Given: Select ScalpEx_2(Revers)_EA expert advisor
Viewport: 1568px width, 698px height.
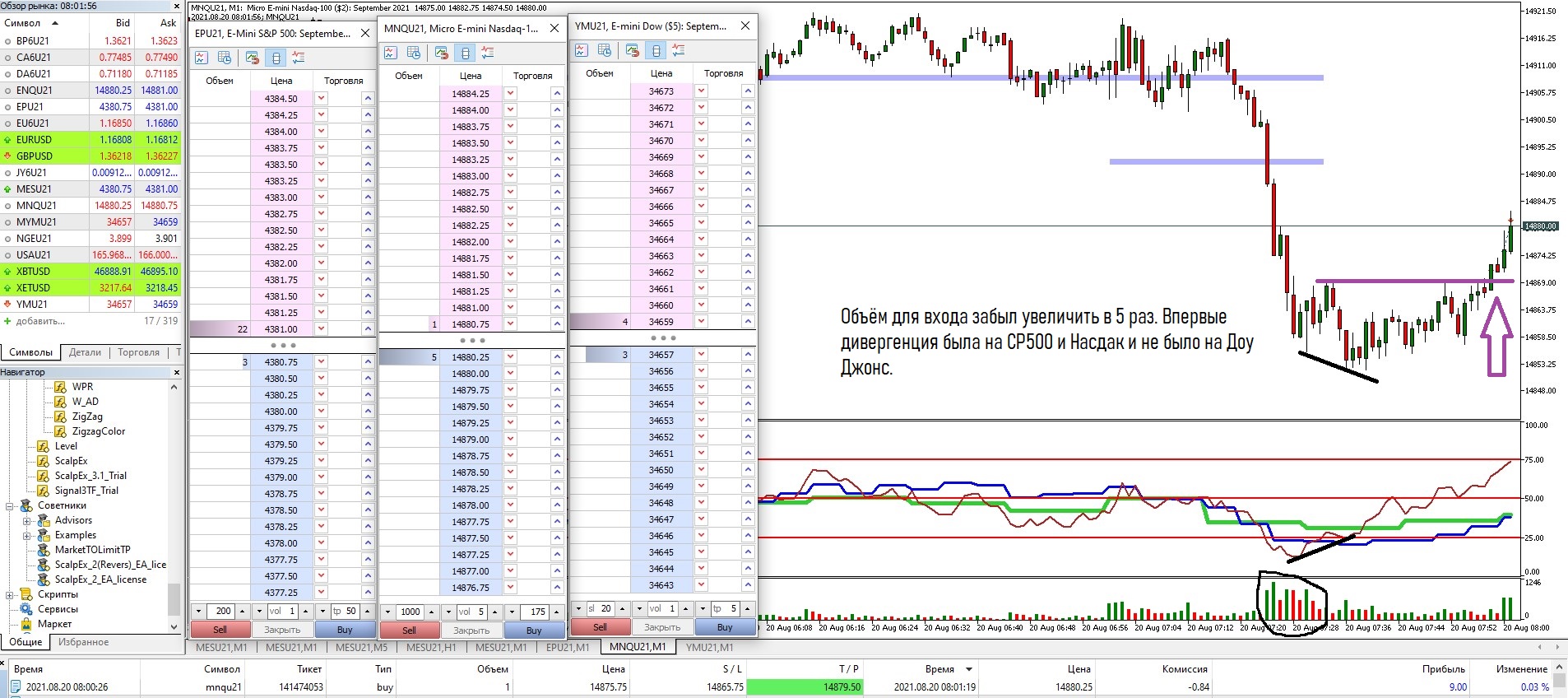Looking at the screenshot, I should [x=110, y=565].
